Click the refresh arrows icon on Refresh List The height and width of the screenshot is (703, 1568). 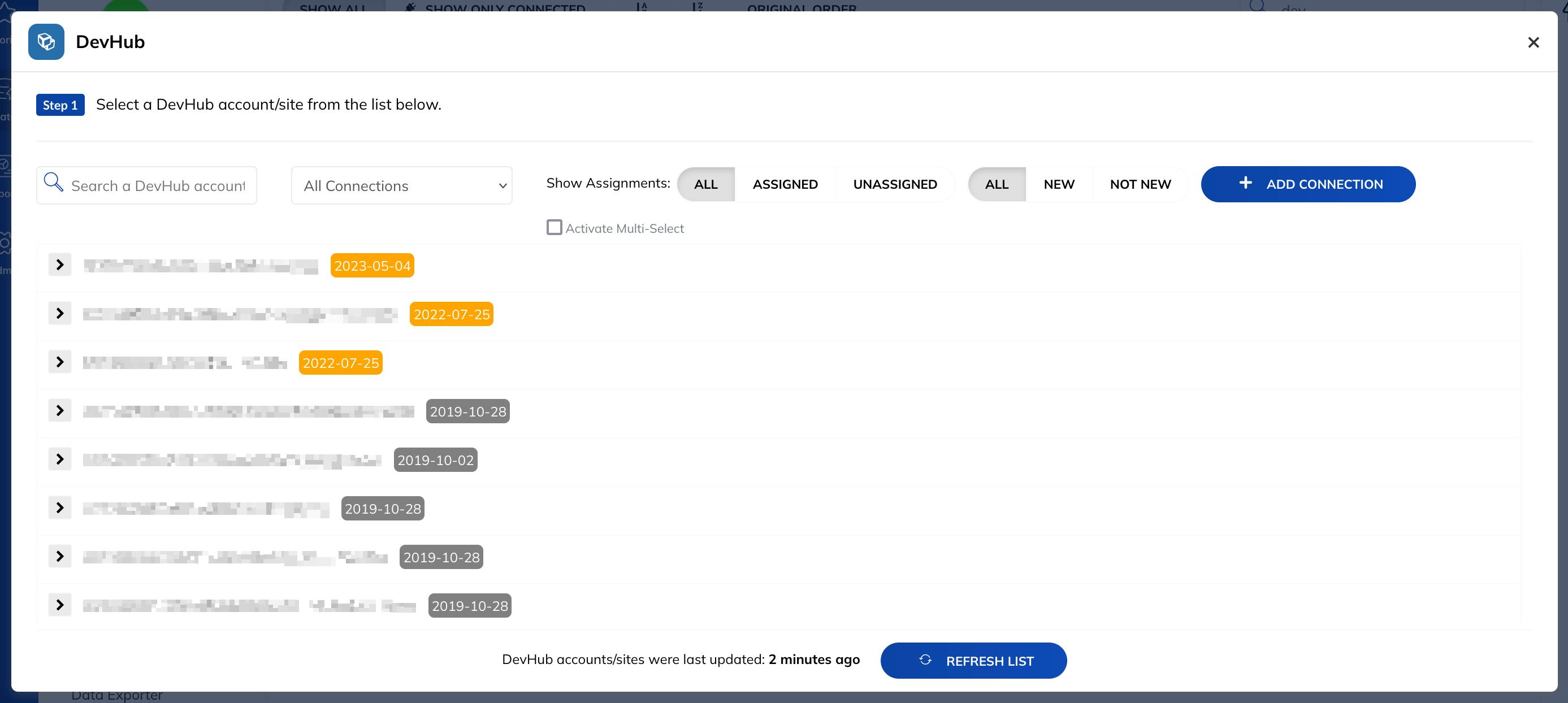tap(925, 660)
